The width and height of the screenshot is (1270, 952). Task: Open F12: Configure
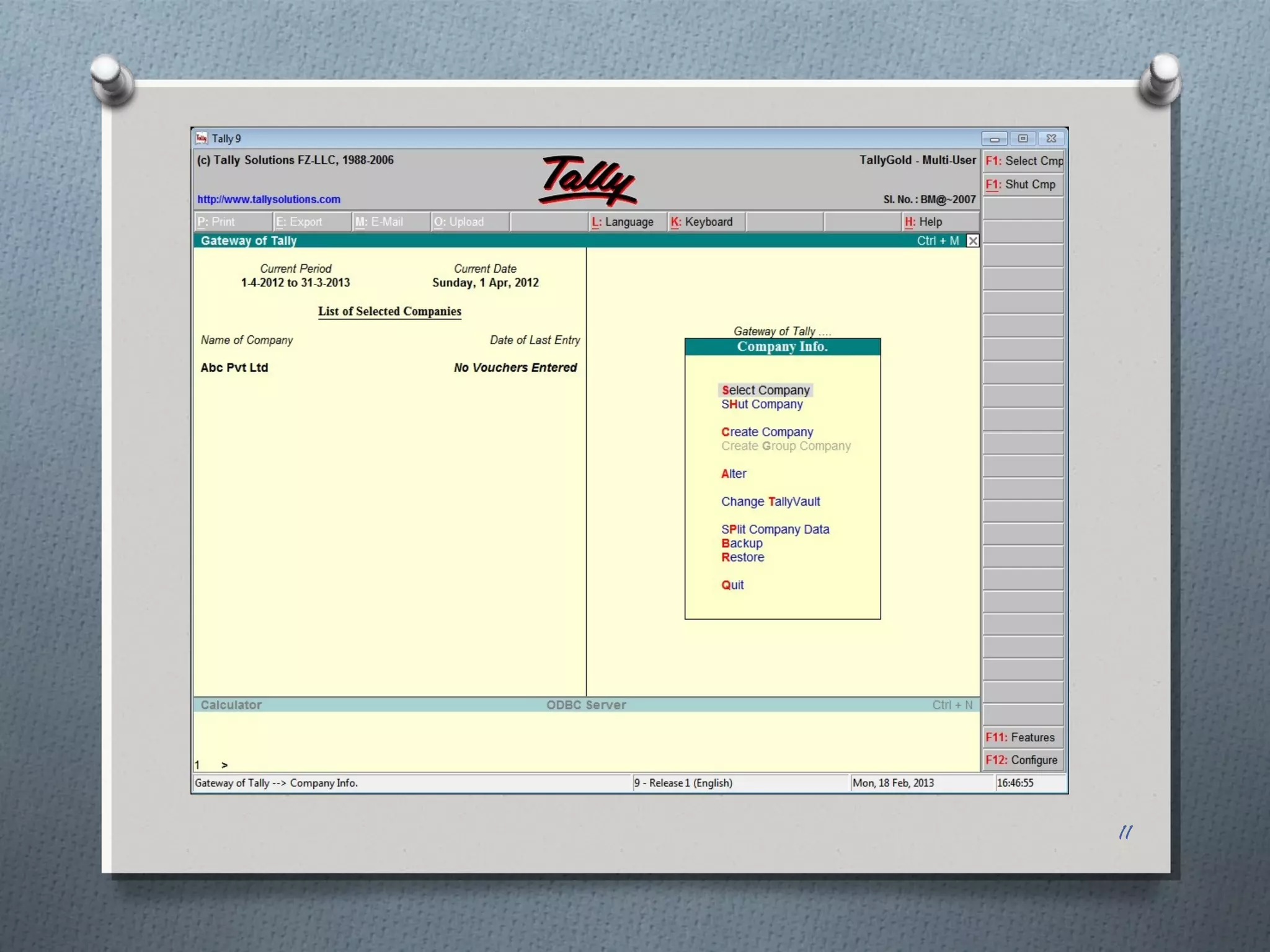(1022, 760)
